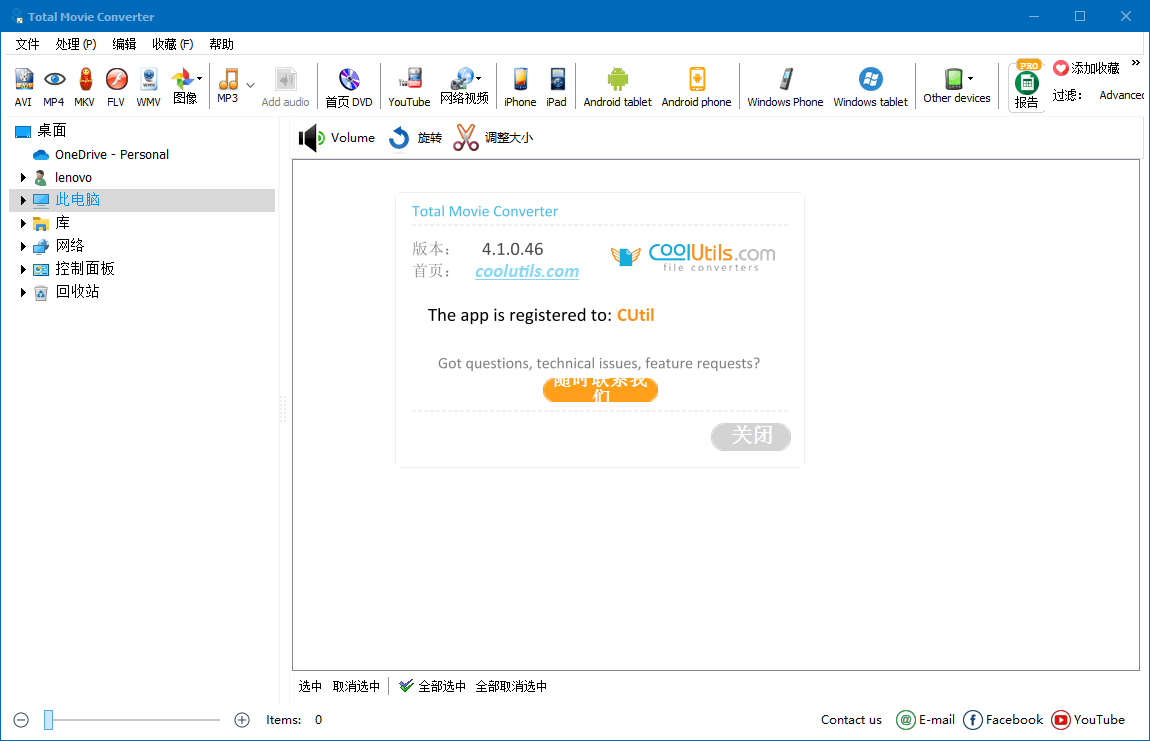Select the AVI output format
Screen dimensions: 1150x741
click(x=23, y=86)
